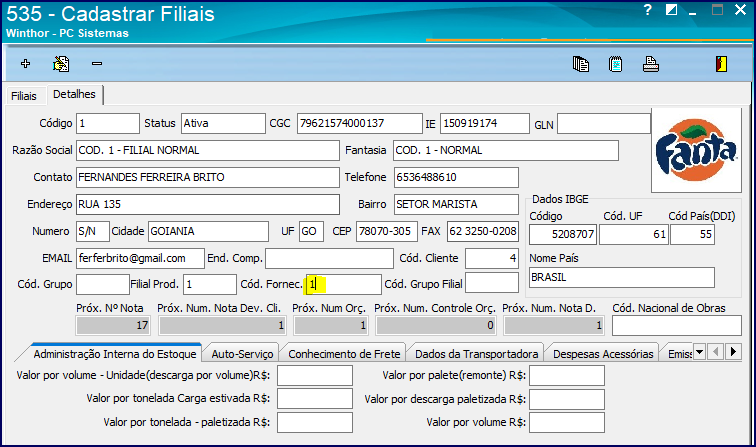This screenshot has height=447, width=756.
Task: Click the copy documents toolbar icon
Action: pos(580,64)
